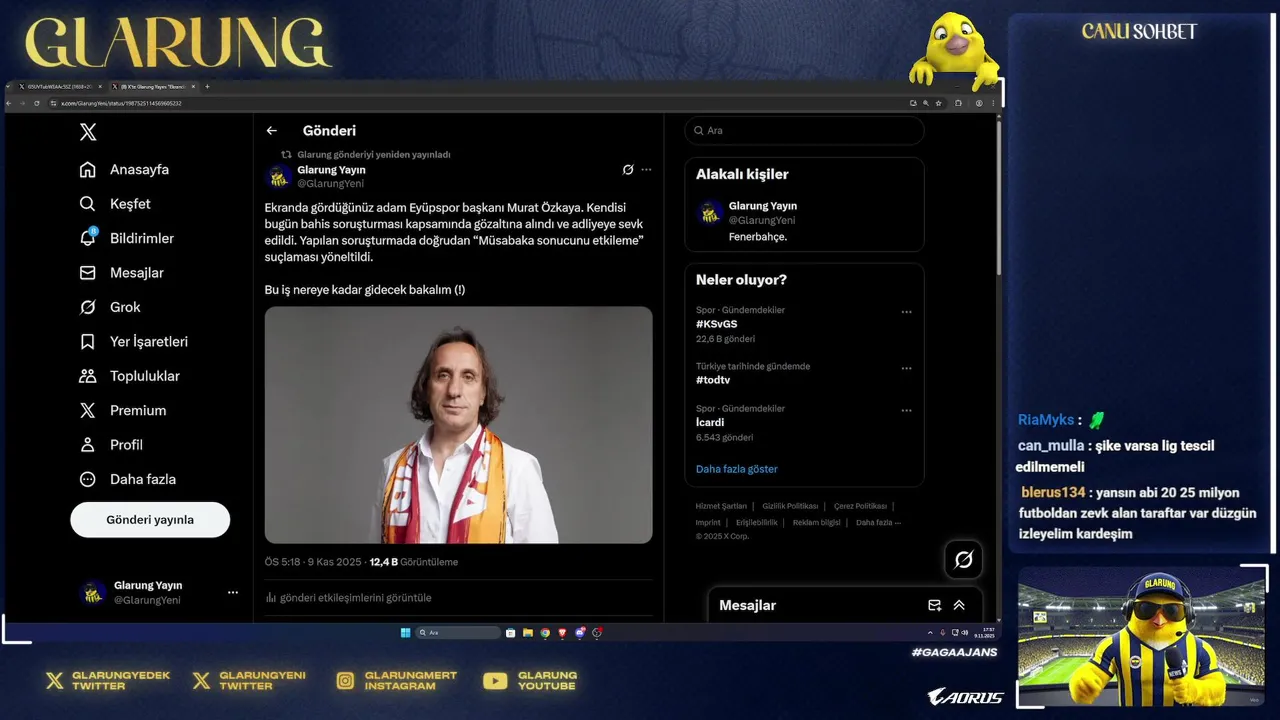Click the Windows taskbar Ara search box
Viewport: 1280px width, 720px height.
click(458, 632)
